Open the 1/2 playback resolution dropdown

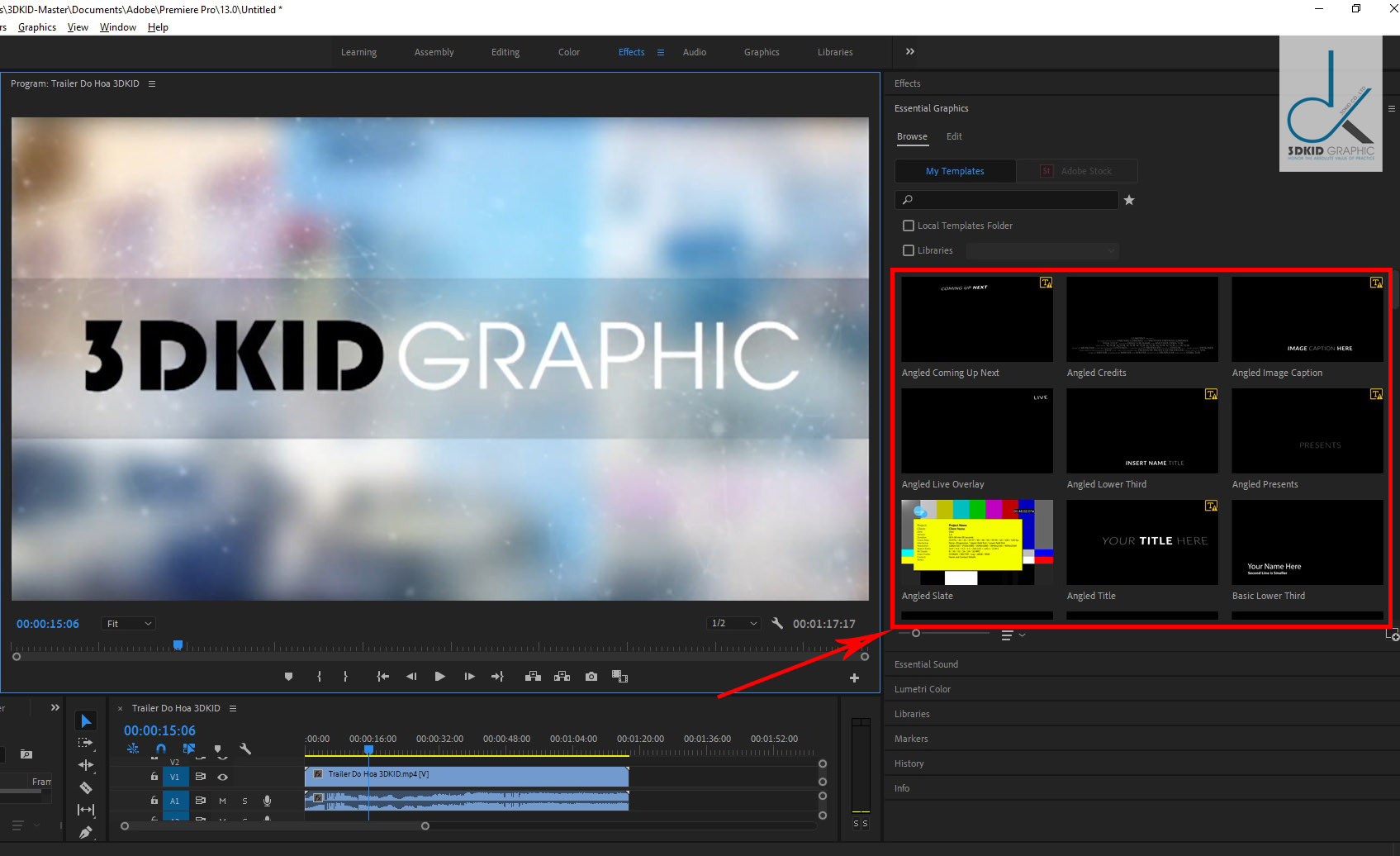tap(733, 624)
